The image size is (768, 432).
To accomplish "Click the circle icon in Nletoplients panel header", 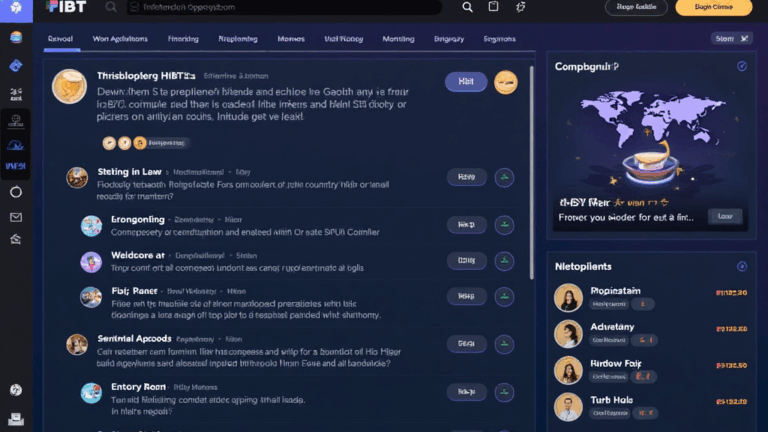I will pos(742,266).
